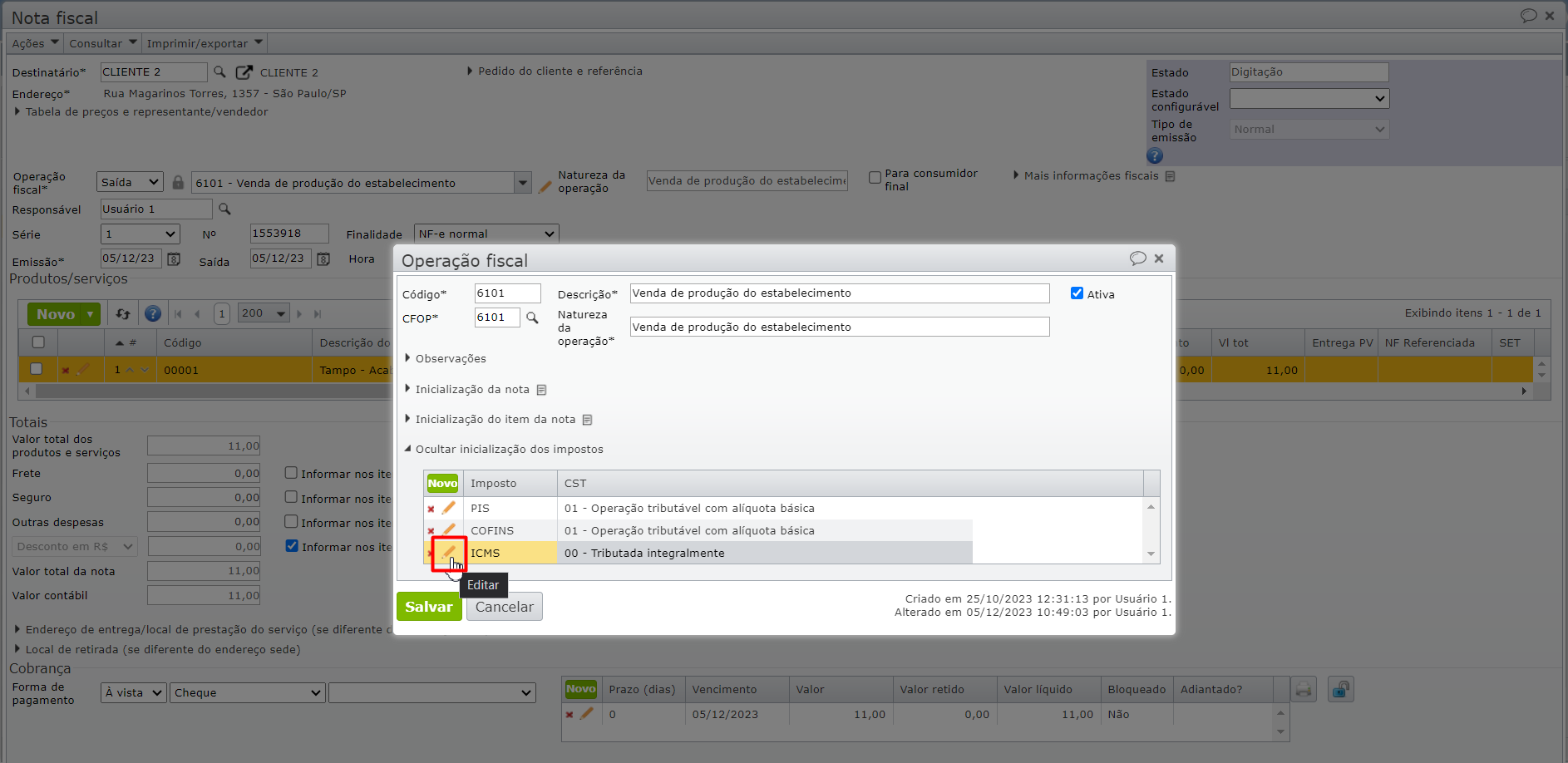Viewport: 1568px width, 763px height.
Task: Edit product row 00001
Action: [x=82, y=369]
